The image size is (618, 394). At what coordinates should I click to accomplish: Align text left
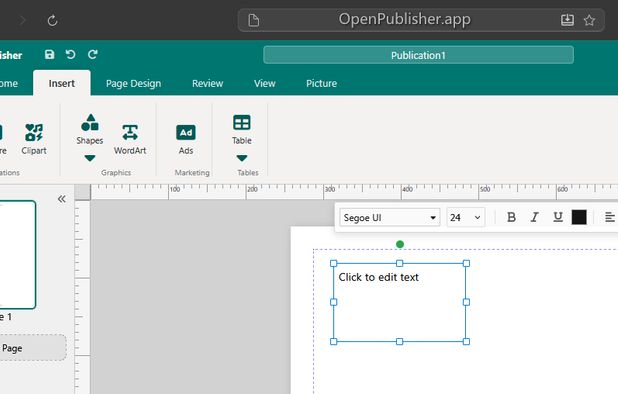click(609, 217)
